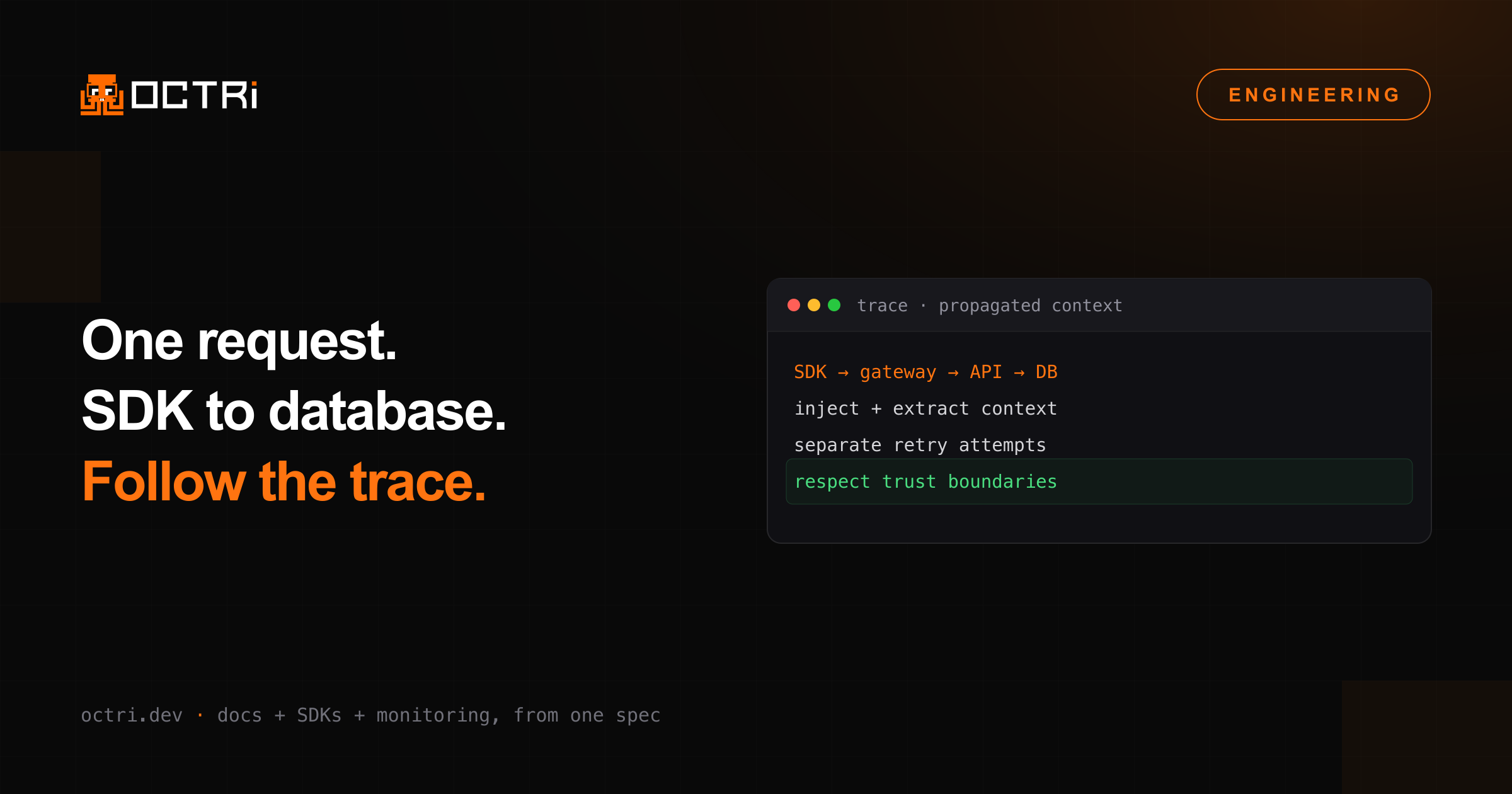The width and height of the screenshot is (1512, 794).
Task: Click the 'separate retry attempts' line
Action: click(x=920, y=445)
